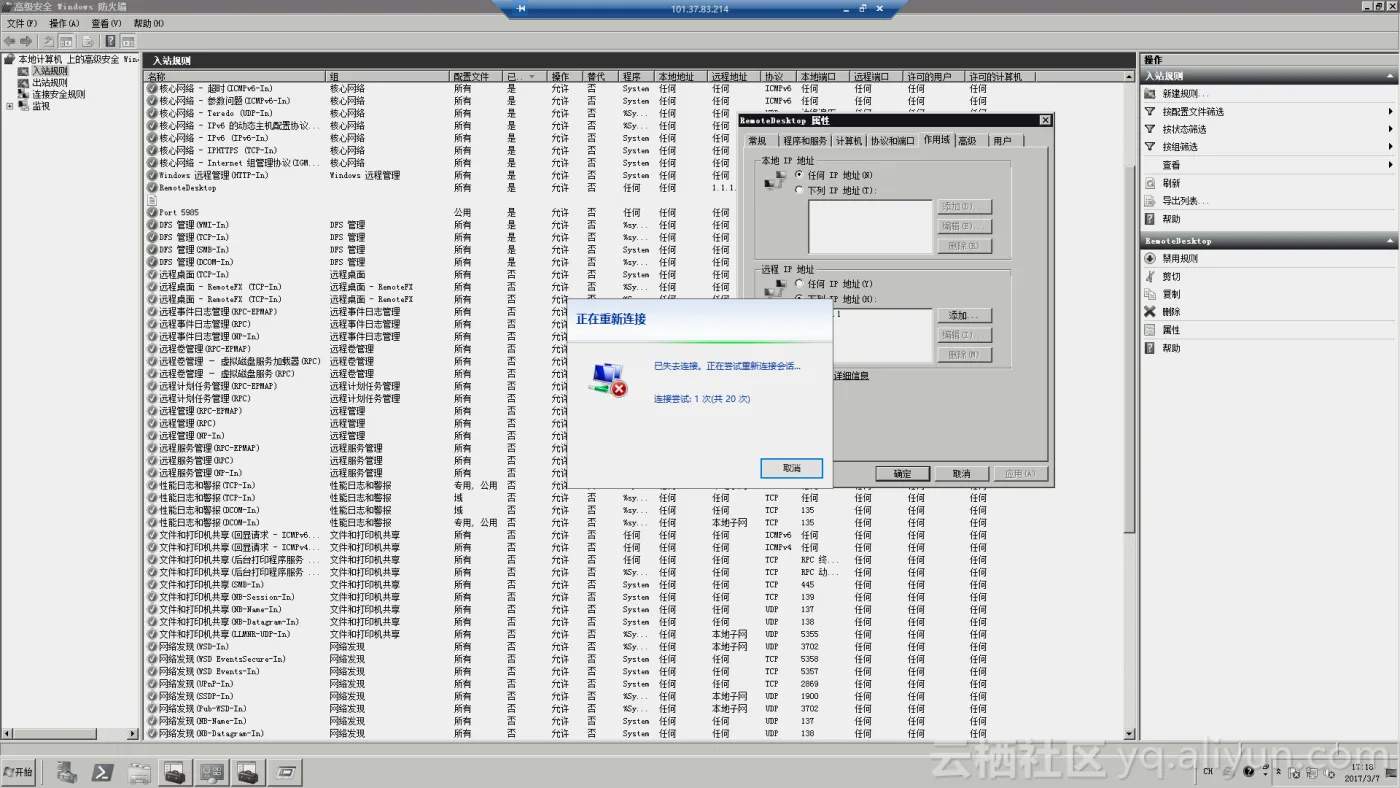Image resolution: width=1400 pixels, height=788 pixels.
Task: Switch to the Protocols and Ports (协议和端口) tab
Action: [892, 141]
